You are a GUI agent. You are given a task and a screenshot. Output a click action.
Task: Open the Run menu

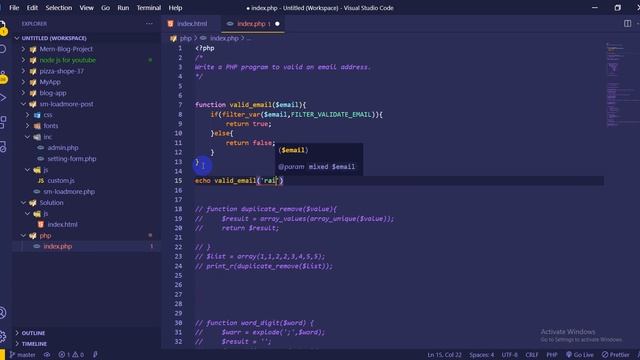(123, 8)
